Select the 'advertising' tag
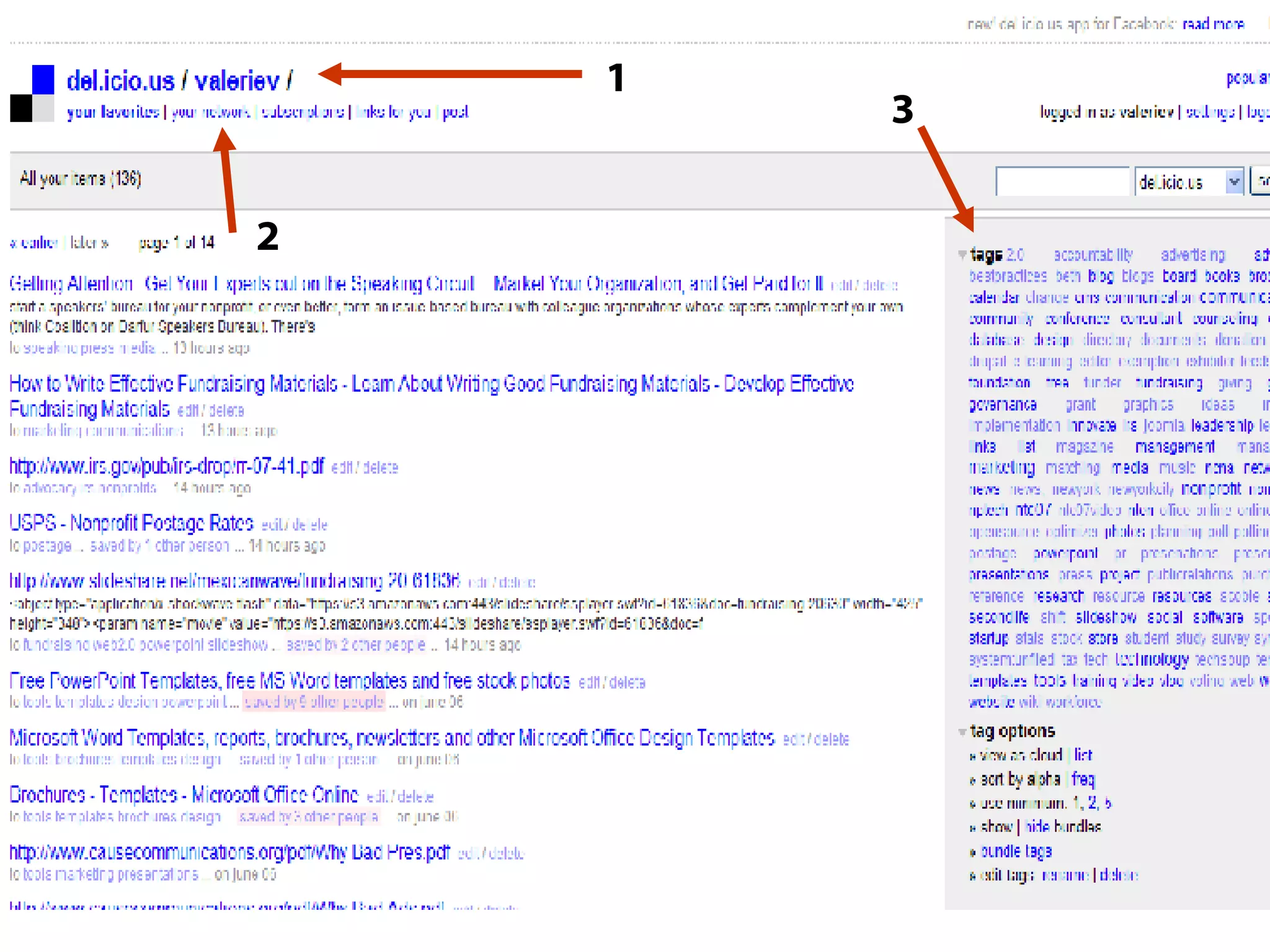Image resolution: width=1270 pixels, height=952 pixels. [1193, 255]
